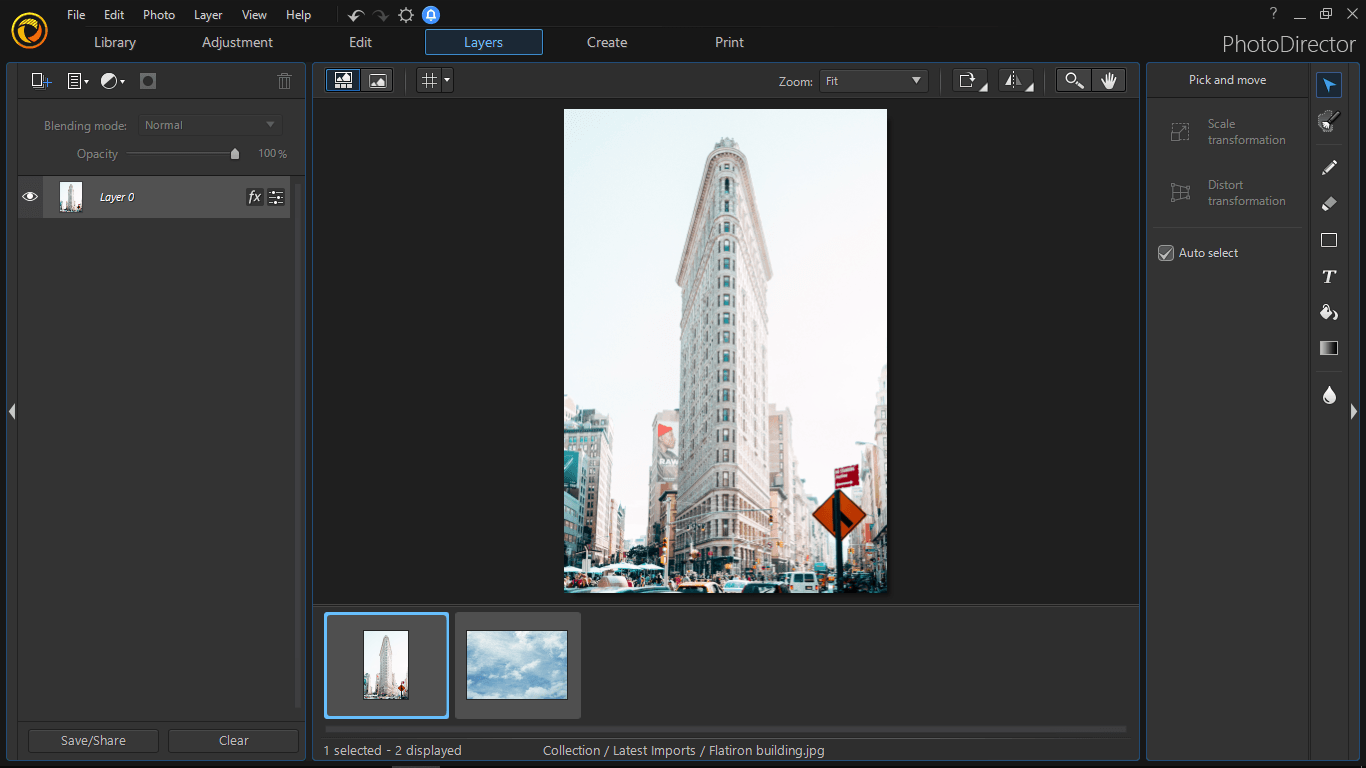Open the Zoom Fit dropdown

click(x=873, y=81)
